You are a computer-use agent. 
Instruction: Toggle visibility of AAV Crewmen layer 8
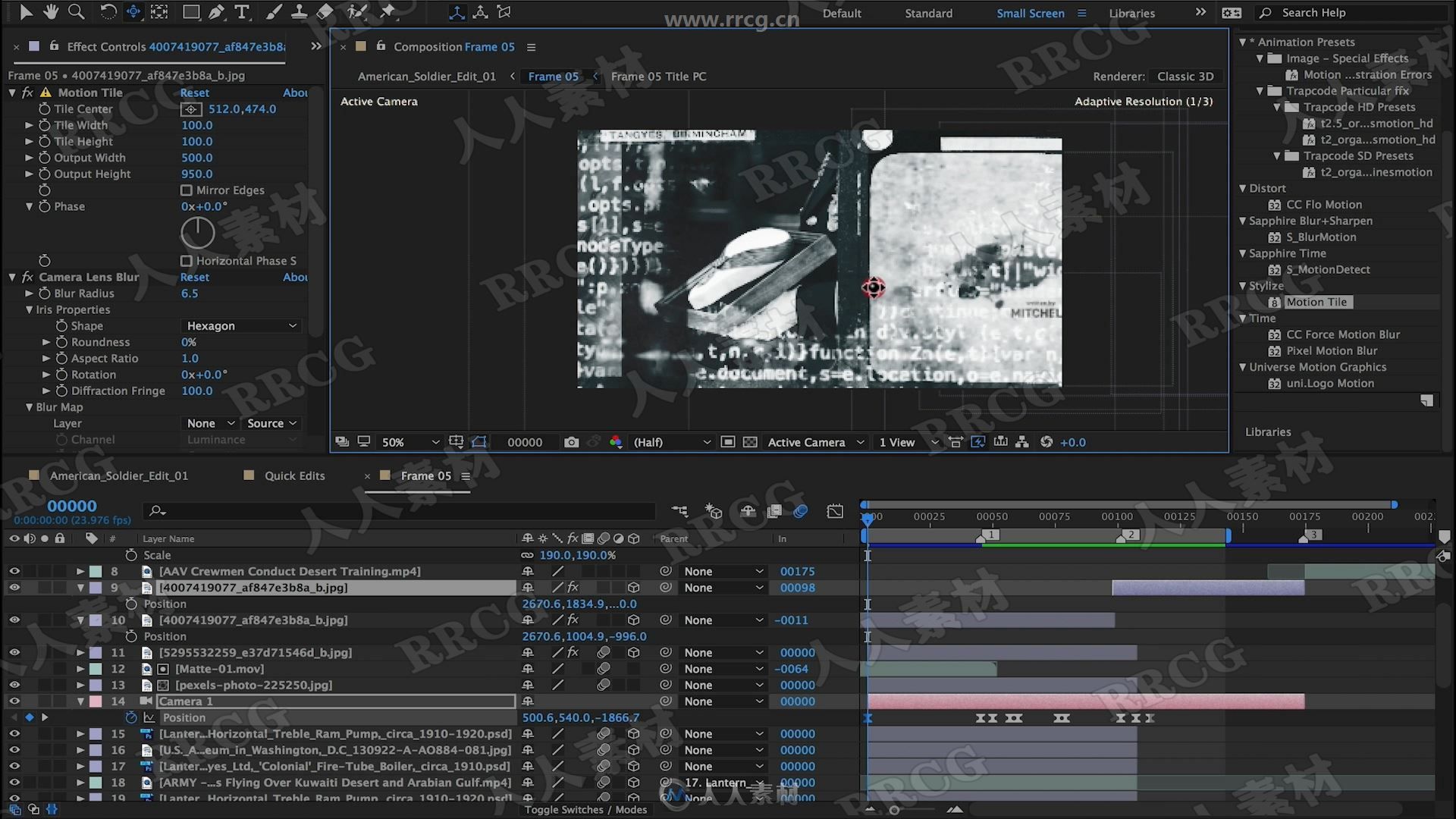(x=14, y=570)
